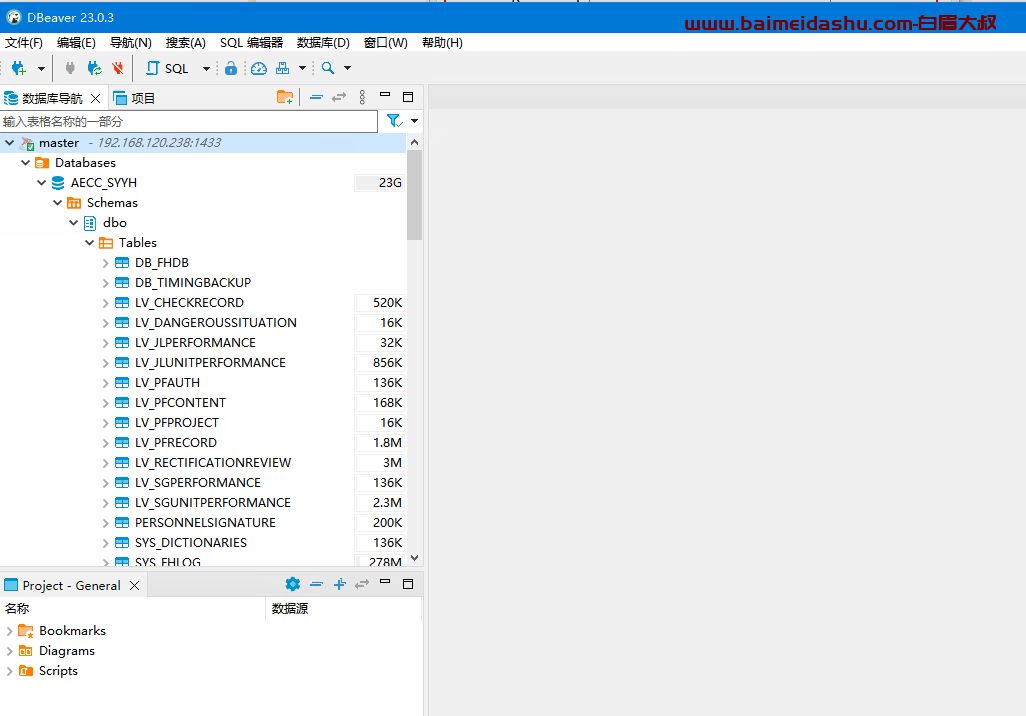Click the blue padlock transaction mode icon
This screenshot has width=1026, height=716.
point(231,68)
